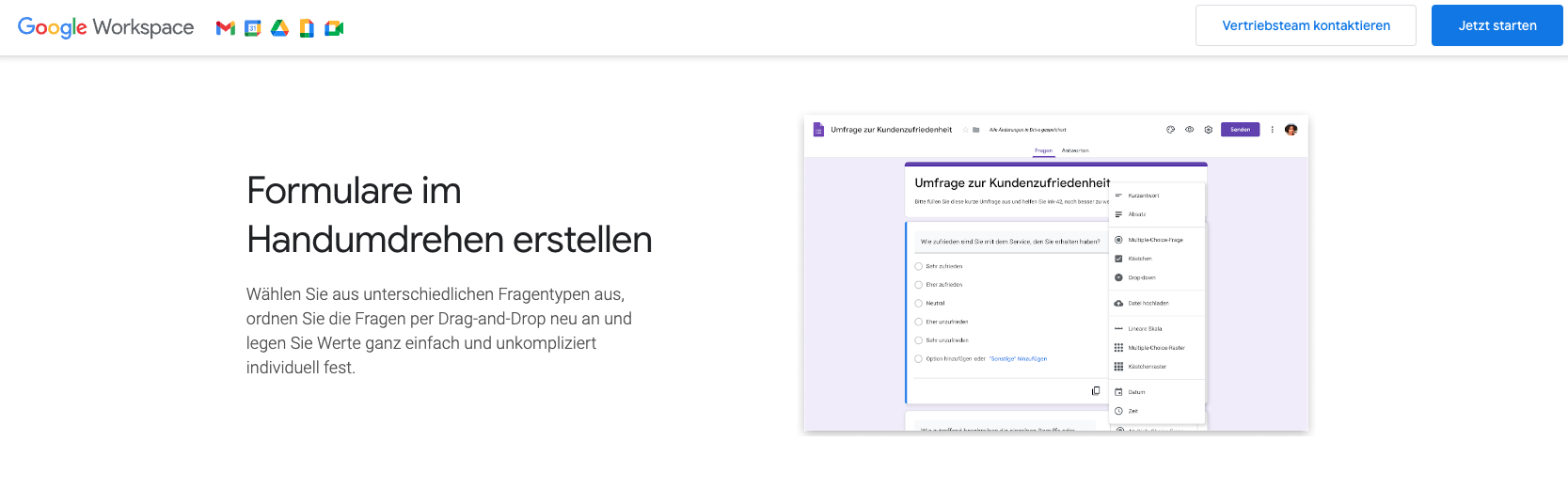Toggle the preview eye icon
Image resolution: width=1568 pixels, height=504 pixels.
point(1190,130)
